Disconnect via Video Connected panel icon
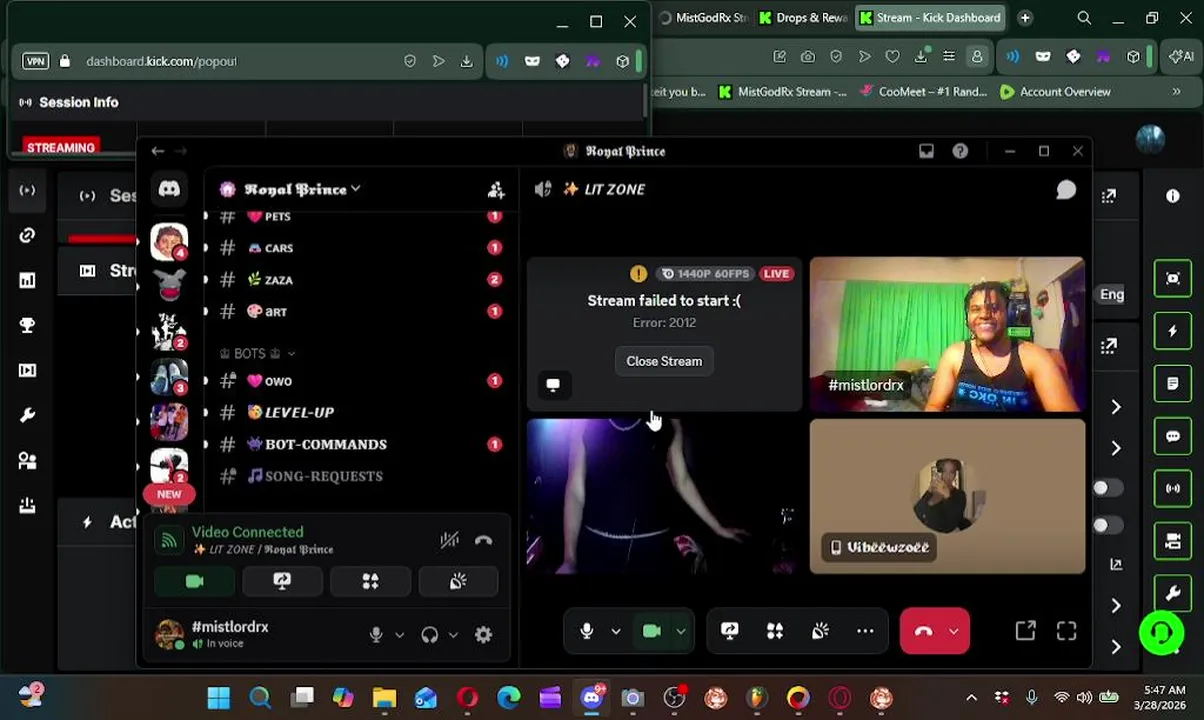The image size is (1204, 720). (484, 540)
